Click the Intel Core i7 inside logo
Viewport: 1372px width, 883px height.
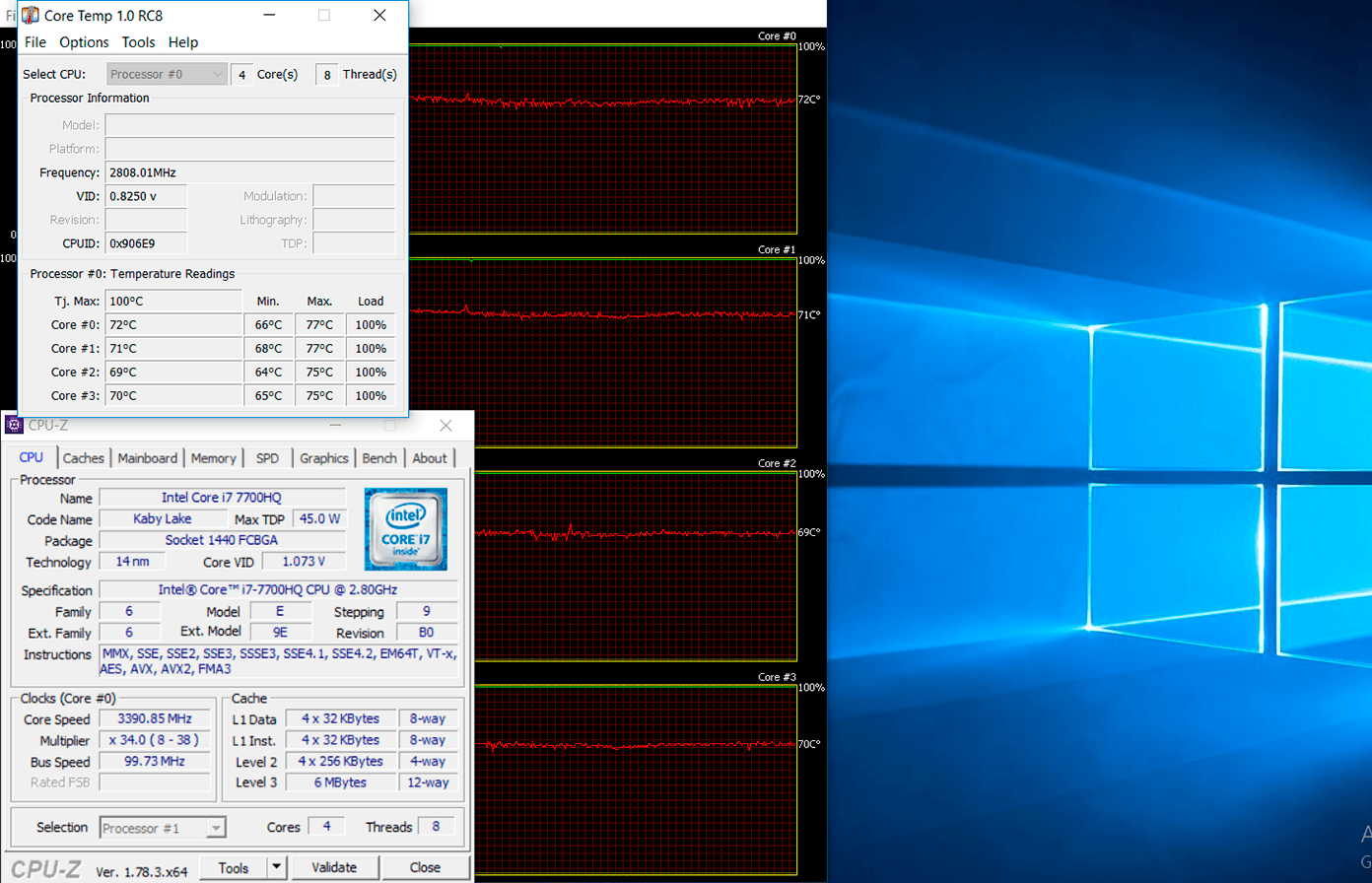[x=405, y=529]
